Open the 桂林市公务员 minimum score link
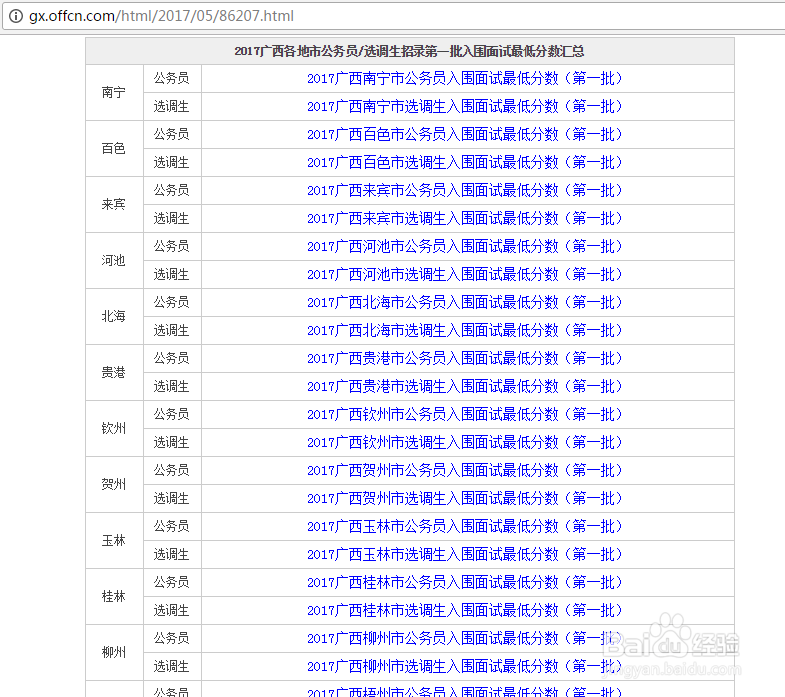The width and height of the screenshot is (785, 697). click(465, 583)
